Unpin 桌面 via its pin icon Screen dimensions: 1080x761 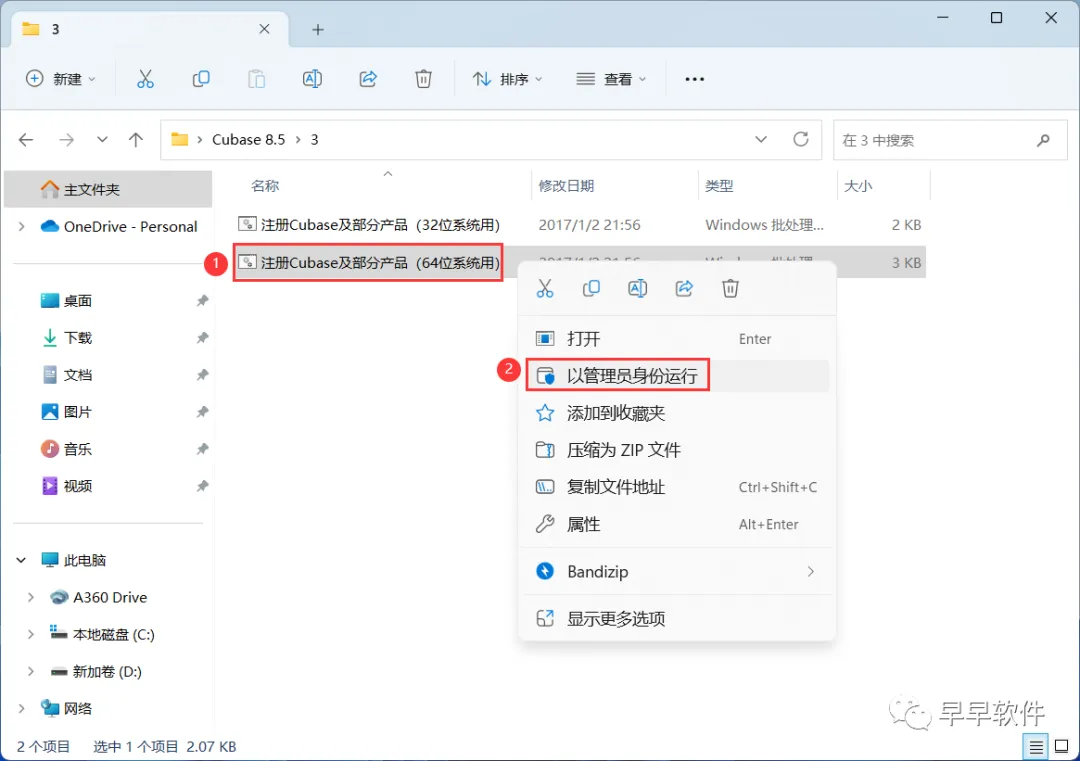tap(202, 301)
